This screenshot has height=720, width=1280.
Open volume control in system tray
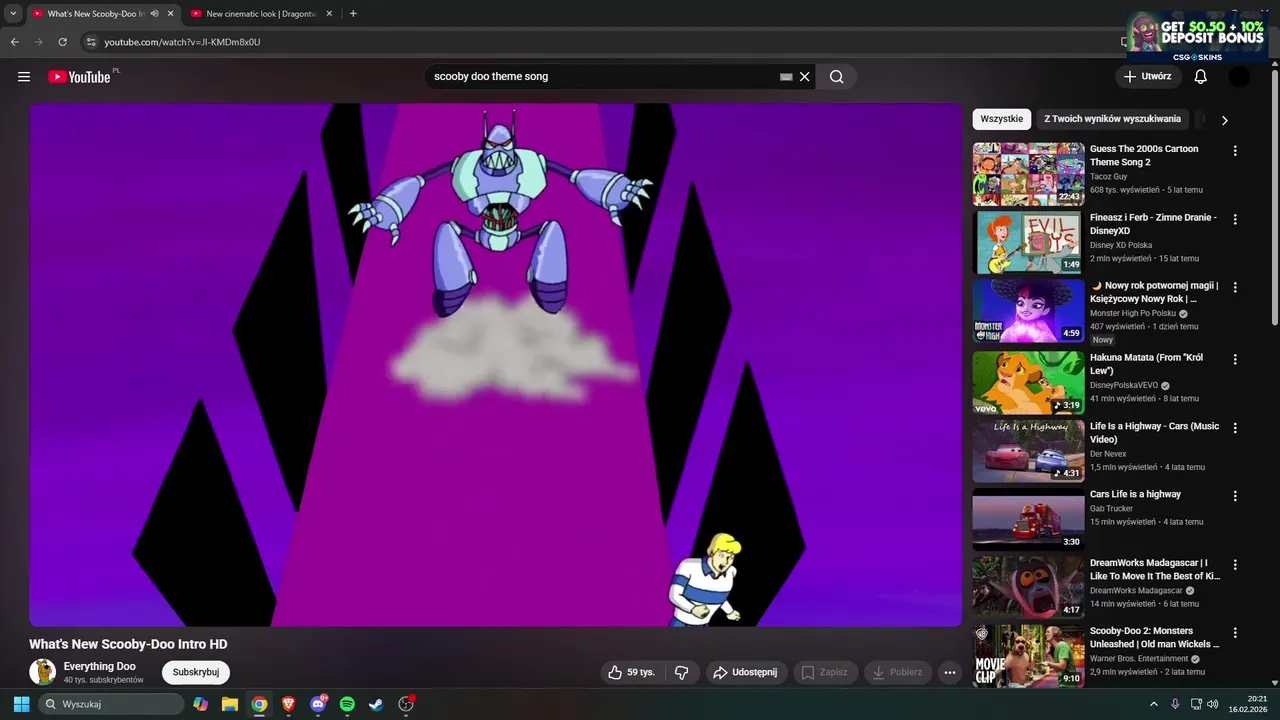pos(1212,704)
